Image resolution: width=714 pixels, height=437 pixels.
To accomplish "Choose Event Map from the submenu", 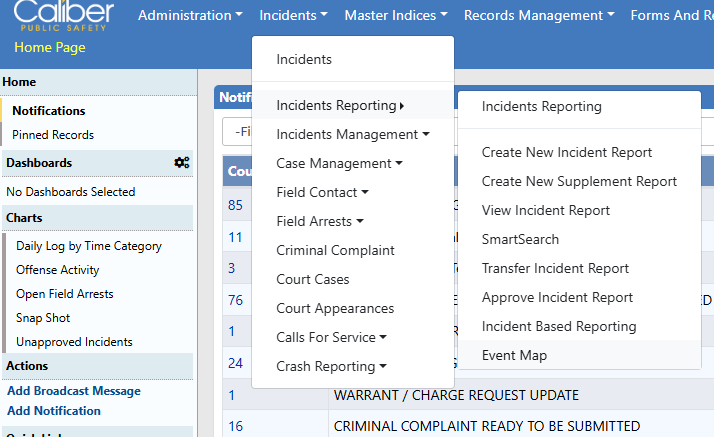I will click(x=514, y=355).
